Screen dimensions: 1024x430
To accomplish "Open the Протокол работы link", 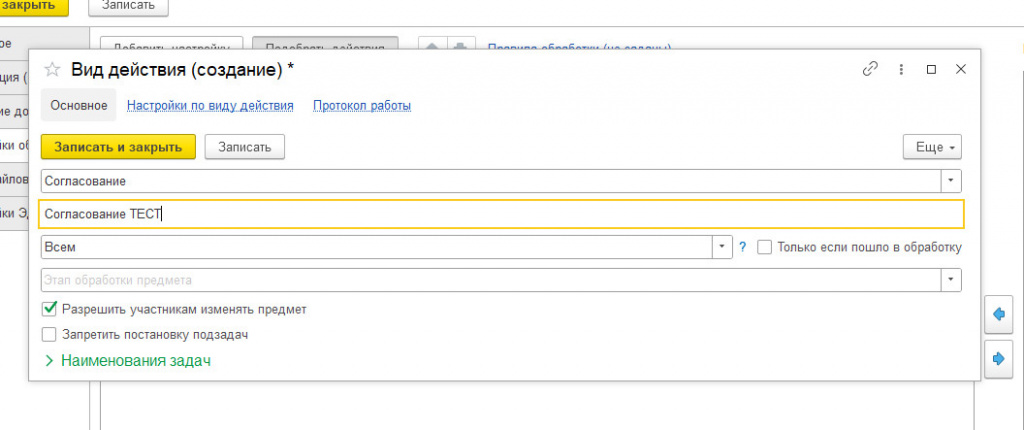I will pos(362,105).
